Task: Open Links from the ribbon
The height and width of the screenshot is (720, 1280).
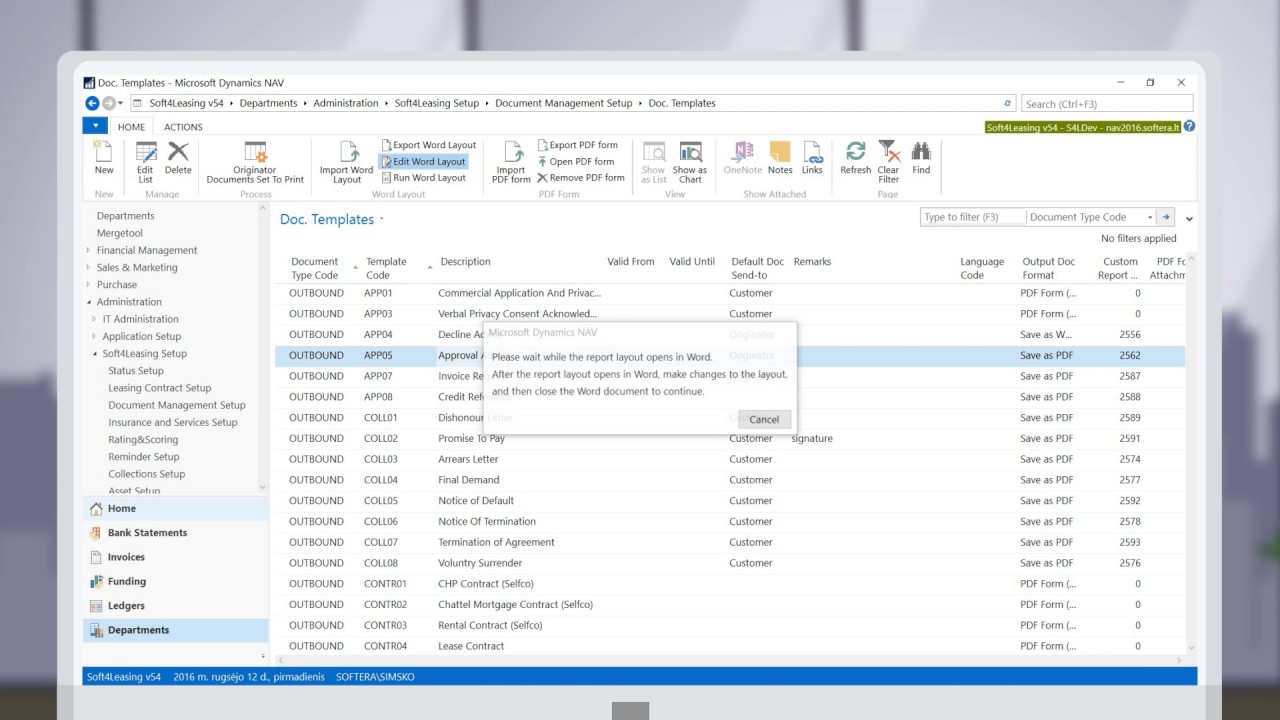Action: [812, 158]
